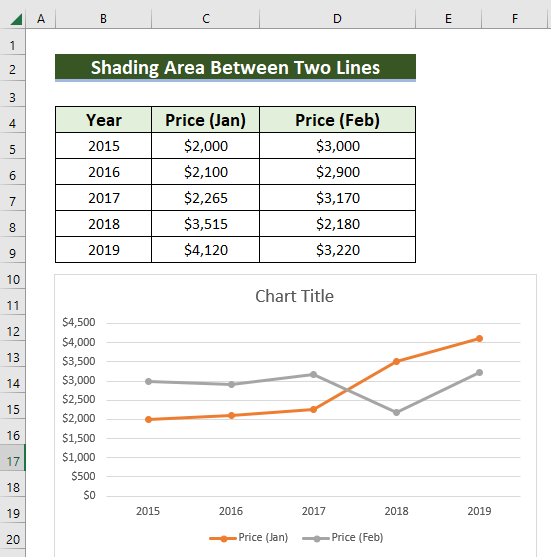Click the Year header cell

pos(103,120)
